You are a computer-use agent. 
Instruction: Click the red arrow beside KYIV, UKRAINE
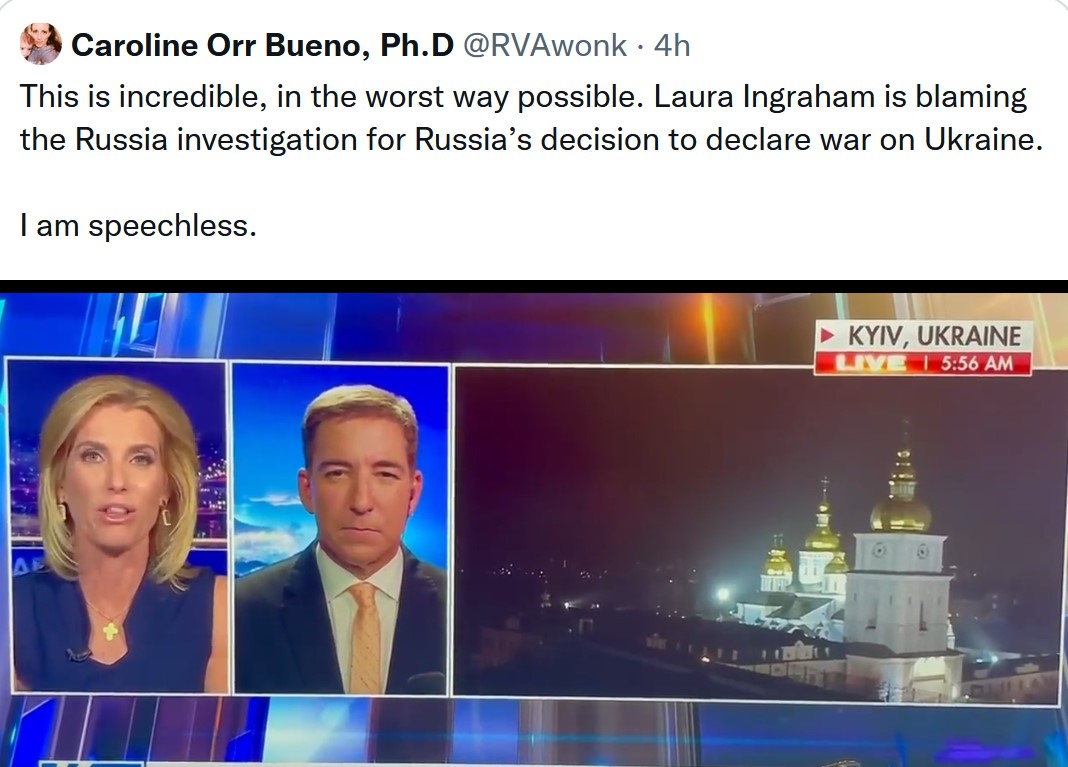pos(827,335)
